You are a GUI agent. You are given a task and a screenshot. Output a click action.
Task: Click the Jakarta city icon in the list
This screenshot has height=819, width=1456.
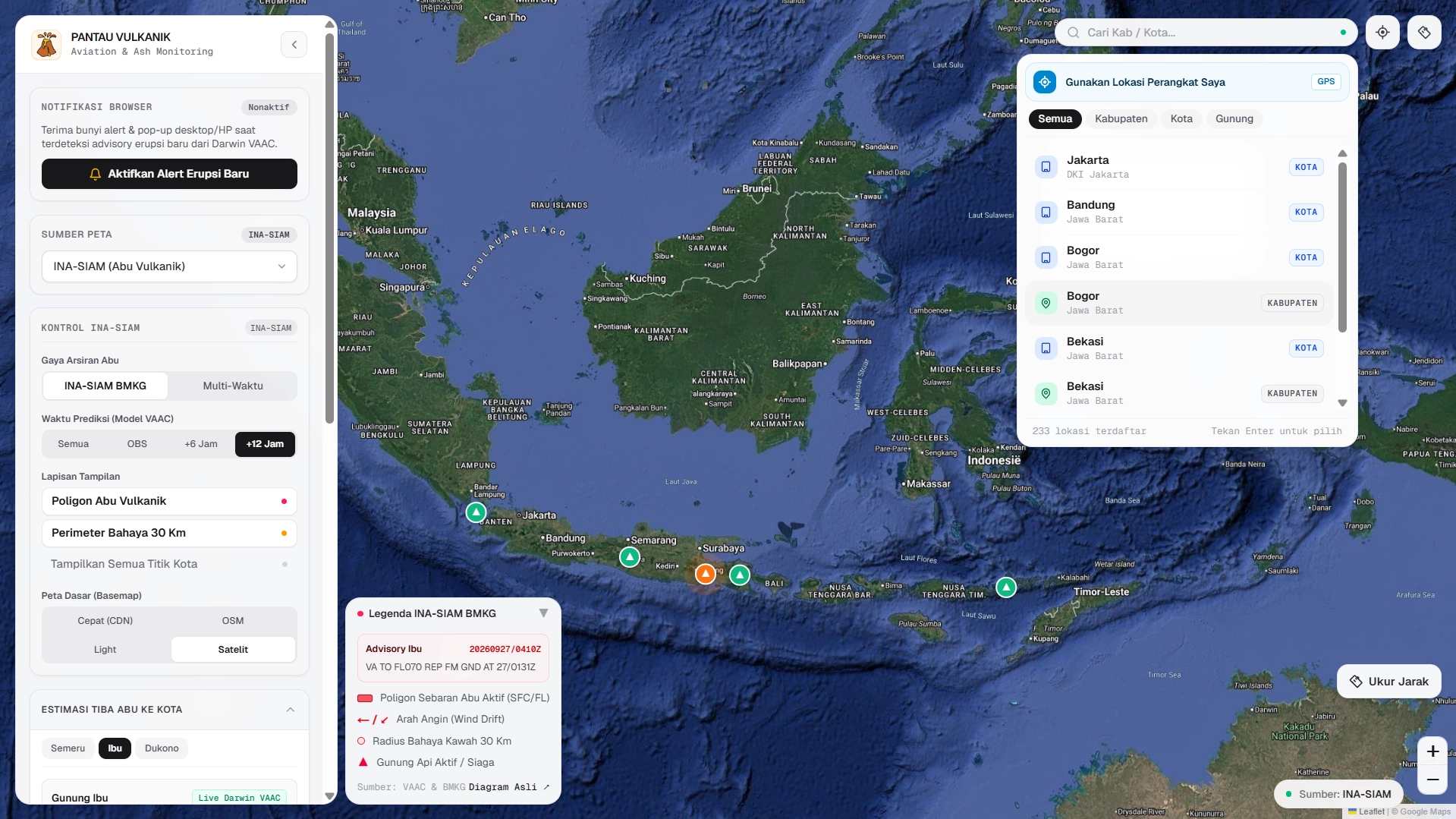point(1046,167)
